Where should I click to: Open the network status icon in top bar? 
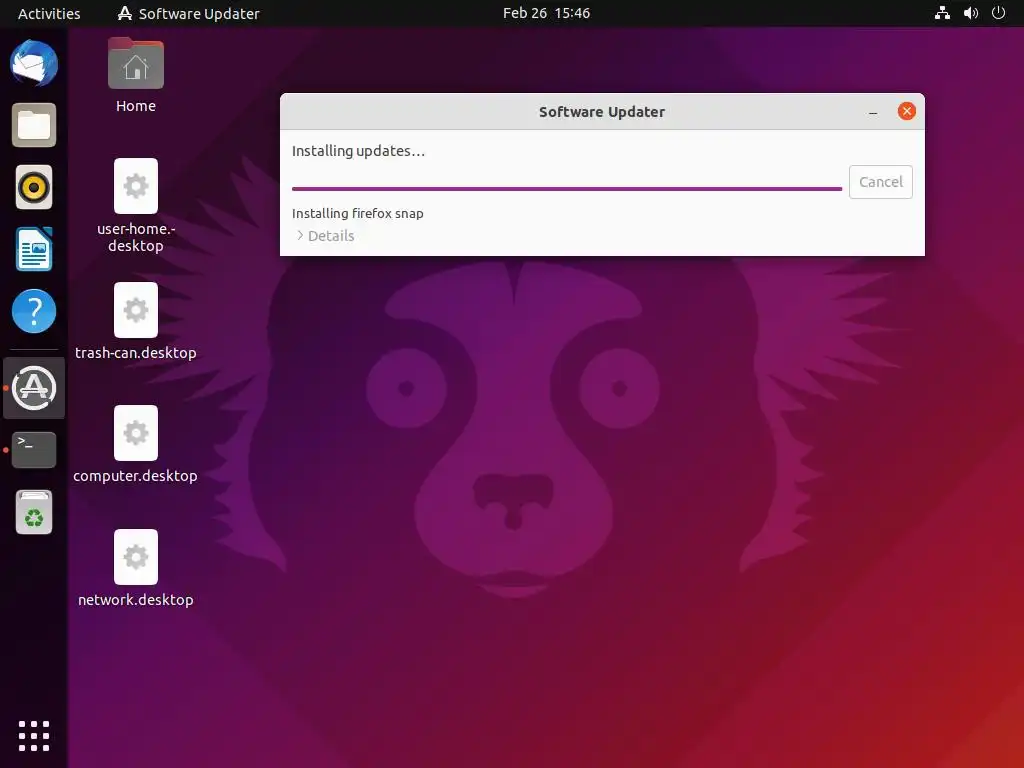click(x=942, y=13)
